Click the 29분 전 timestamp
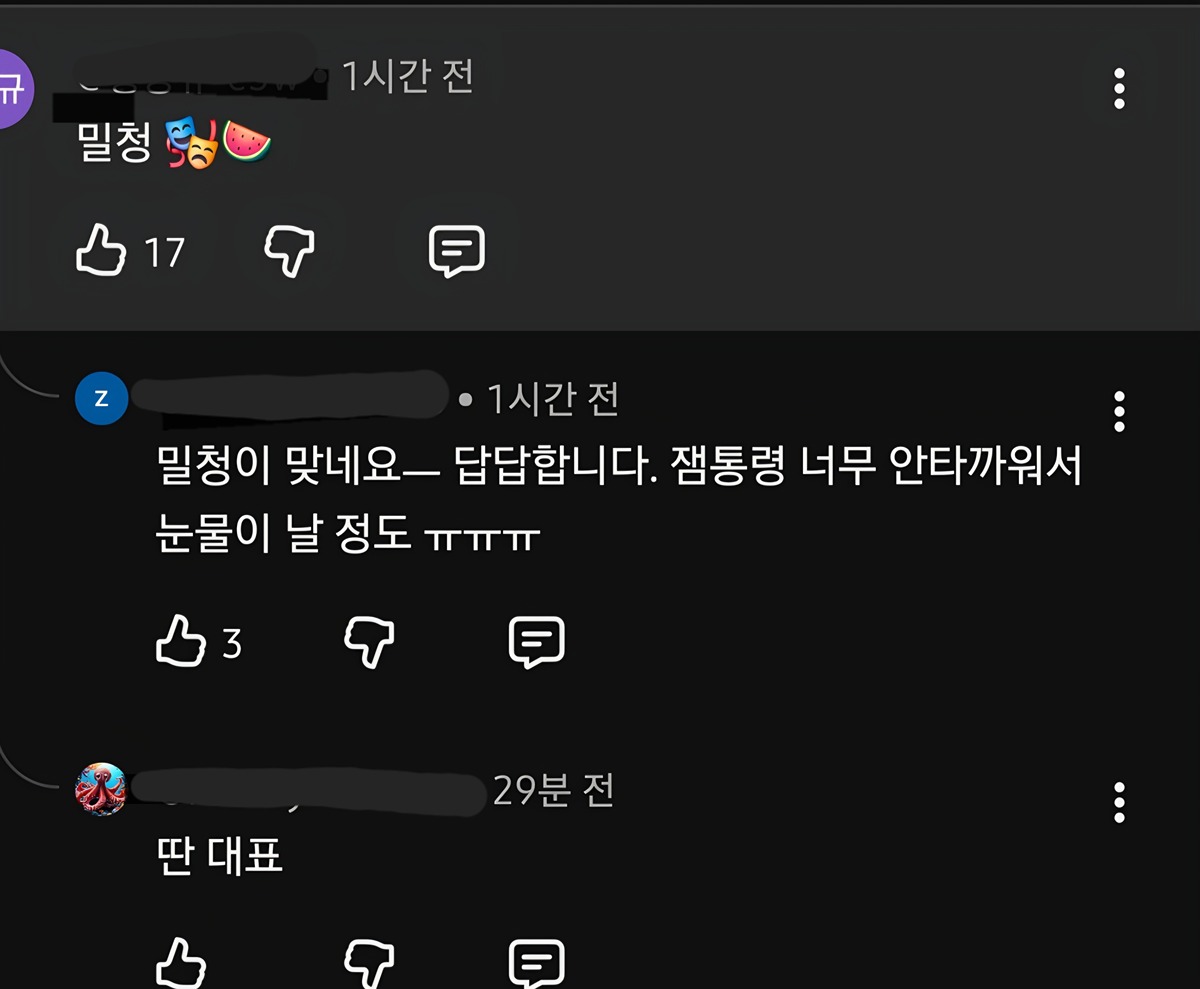 click(553, 791)
